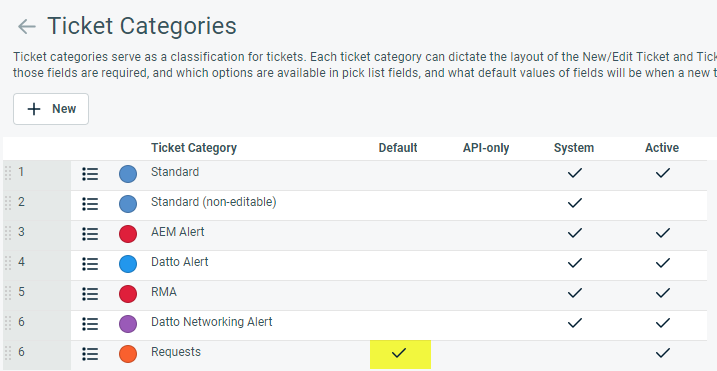This screenshot has height=371, width=717.
Task: Open list menu for Standard (non-editable)
Action: [90, 204]
